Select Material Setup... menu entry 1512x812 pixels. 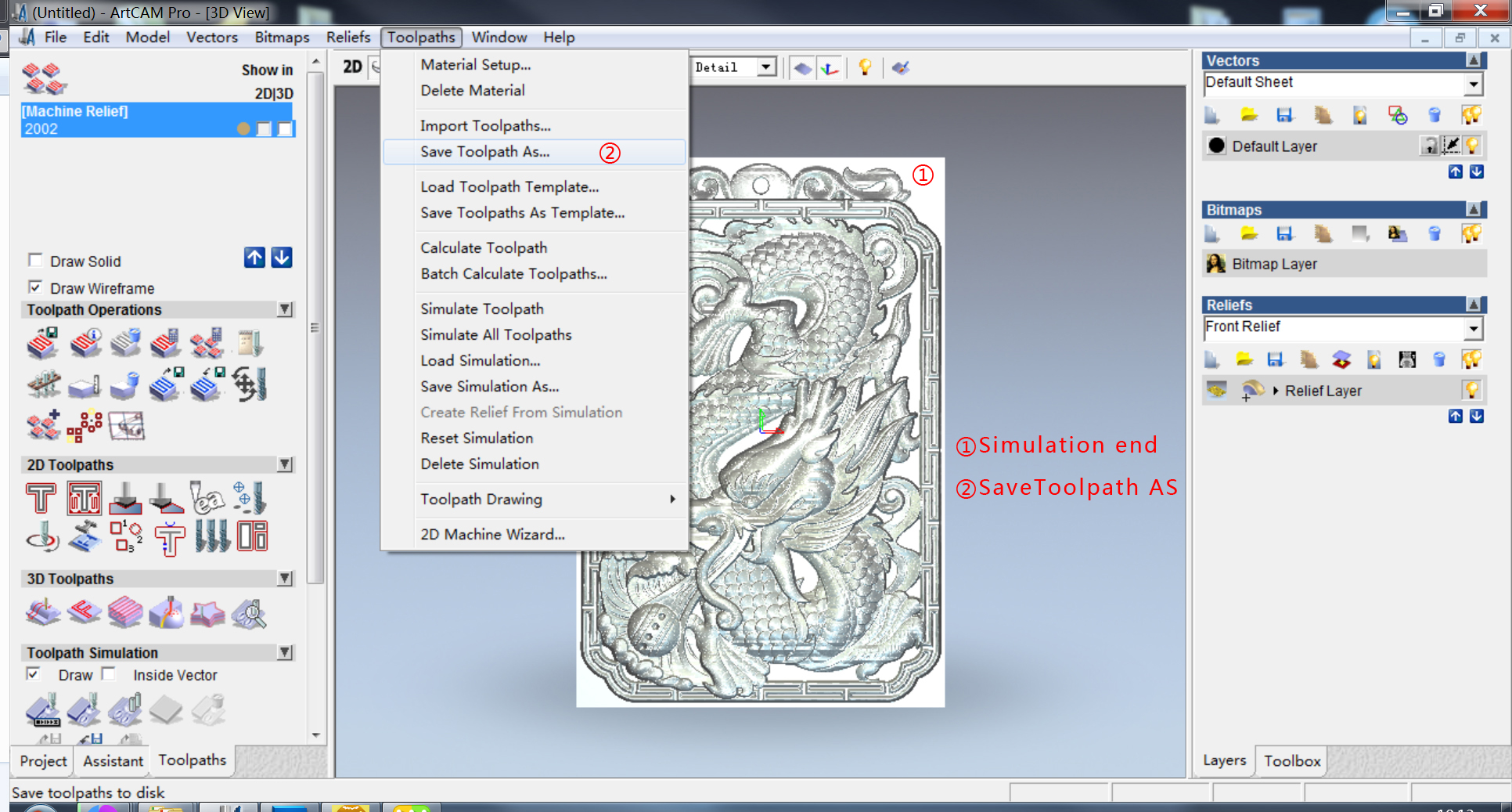(534, 65)
